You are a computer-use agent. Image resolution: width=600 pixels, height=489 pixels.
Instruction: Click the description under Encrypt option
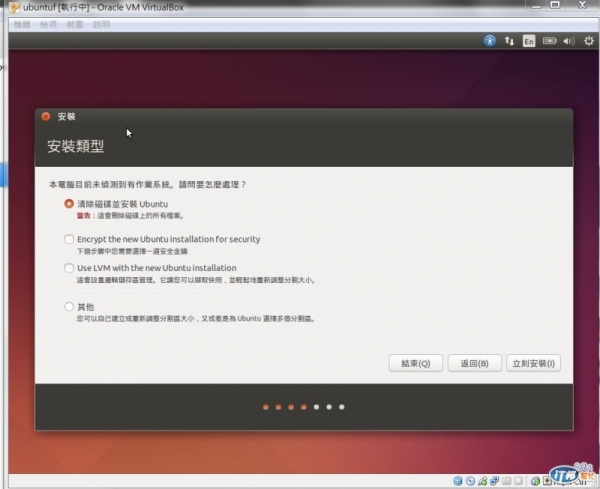pyautogui.click(x=132, y=251)
